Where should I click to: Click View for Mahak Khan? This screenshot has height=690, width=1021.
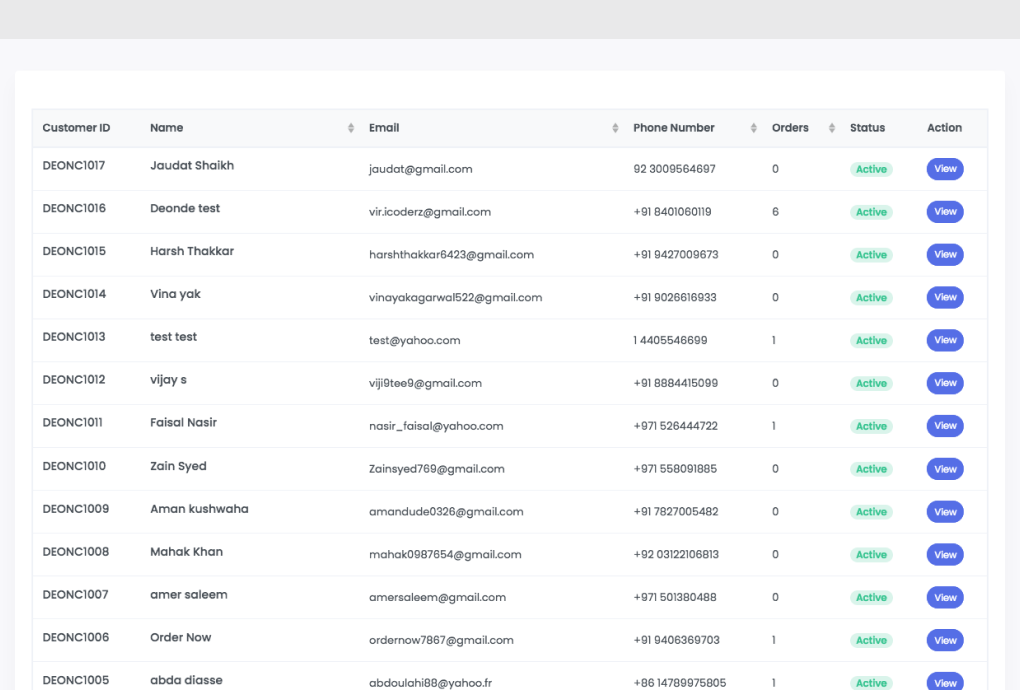[x=945, y=555]
